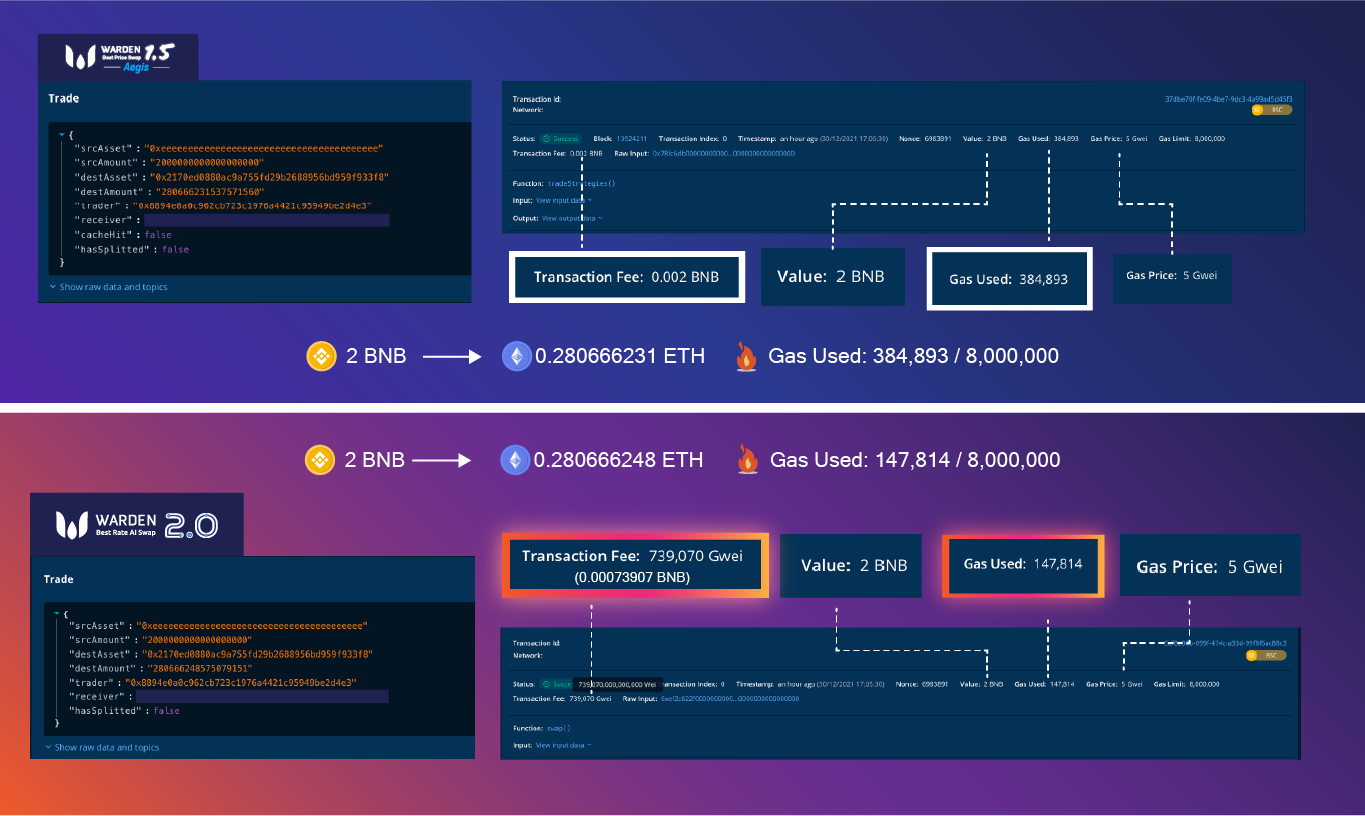1365x816 pixels.
Task: Click the 739,070,000,000,000 Wei tooltip
Action: (x=616, y=684)
